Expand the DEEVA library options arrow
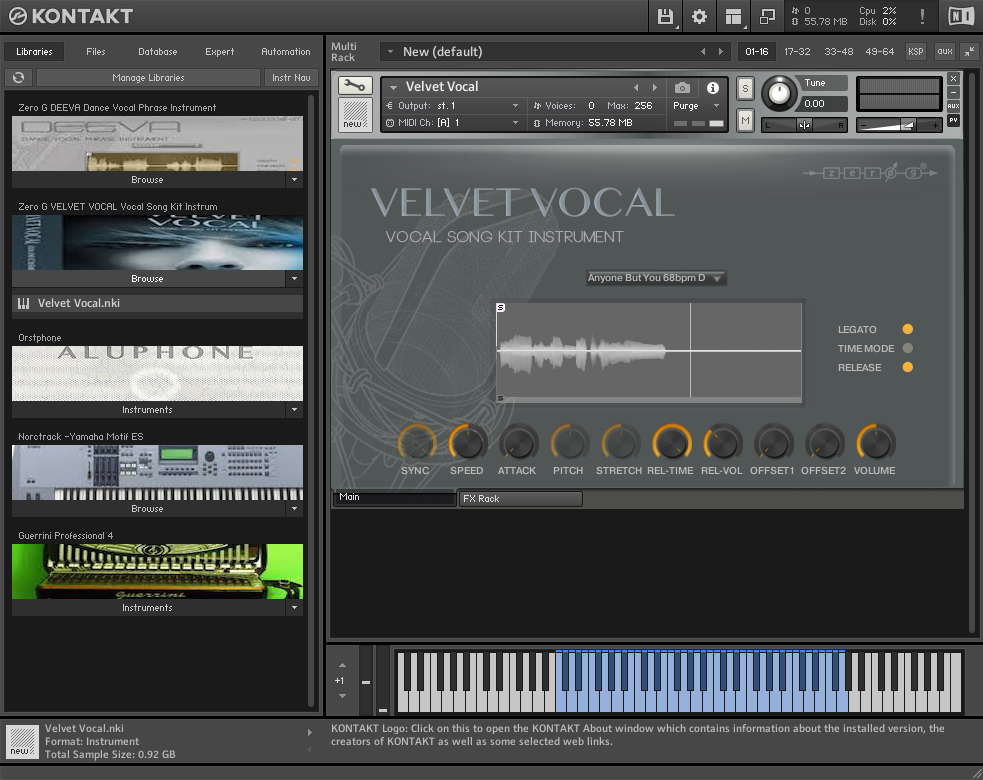983x780 pixels. click(x=295, y=179)
